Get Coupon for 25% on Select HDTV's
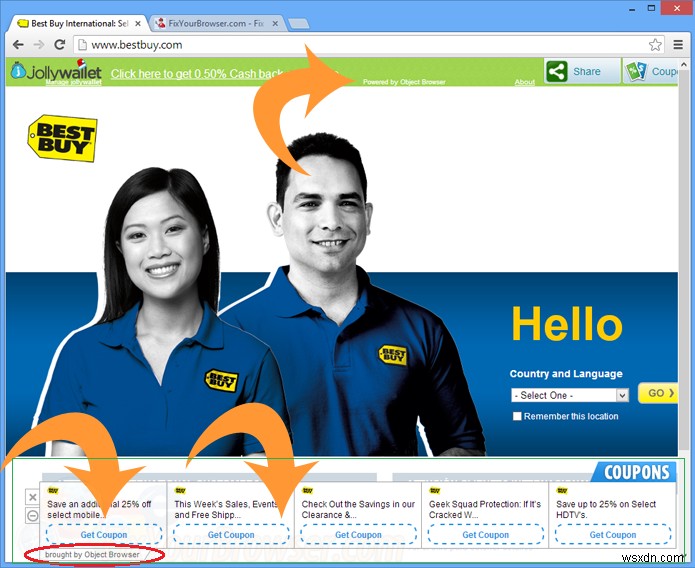The image size is (695, 568). 613,534
